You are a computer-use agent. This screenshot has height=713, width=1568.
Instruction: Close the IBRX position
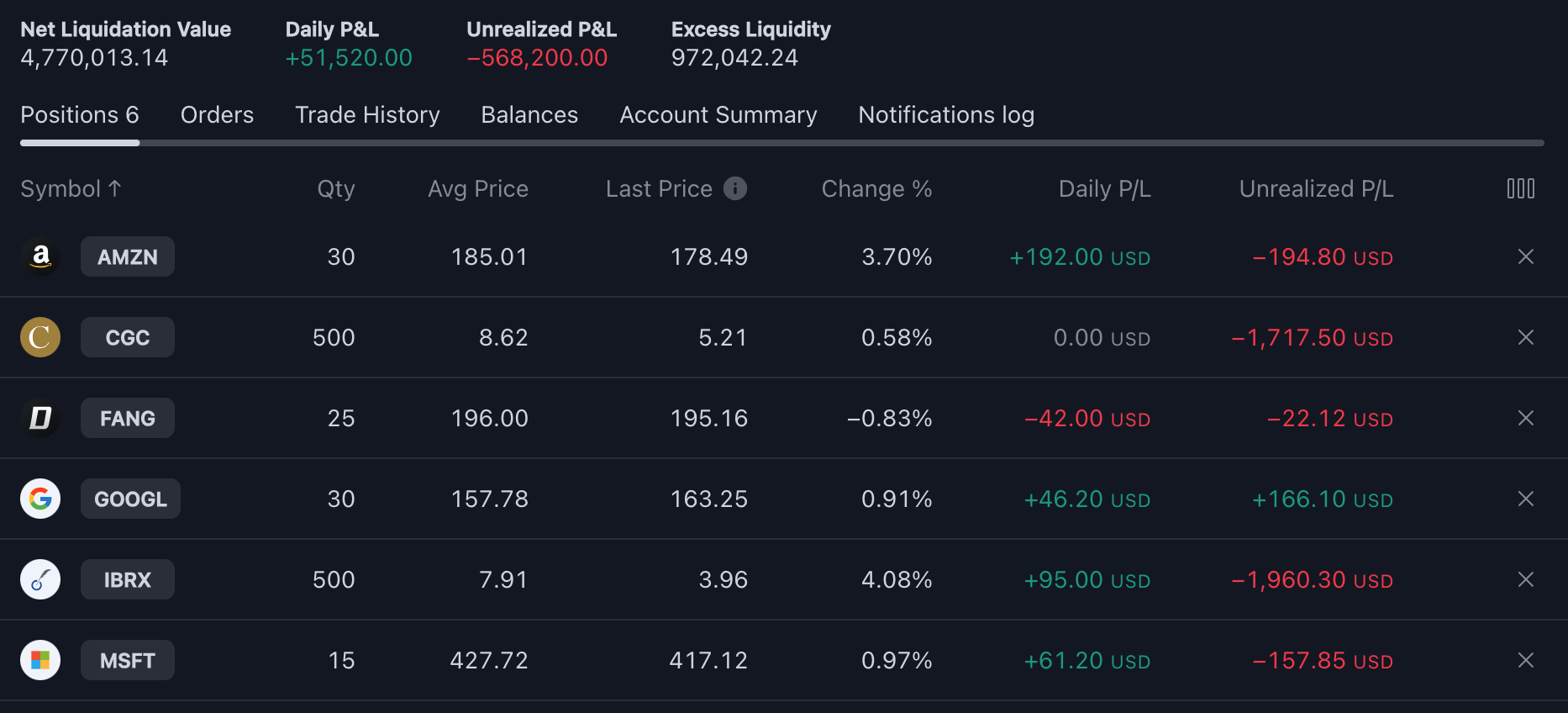coord(1526,579)
